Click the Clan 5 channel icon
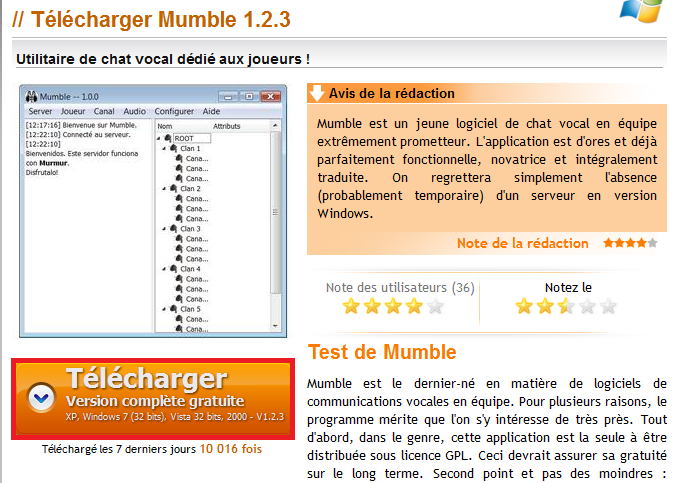The image size is (677, 483). [x=174, y=309]
